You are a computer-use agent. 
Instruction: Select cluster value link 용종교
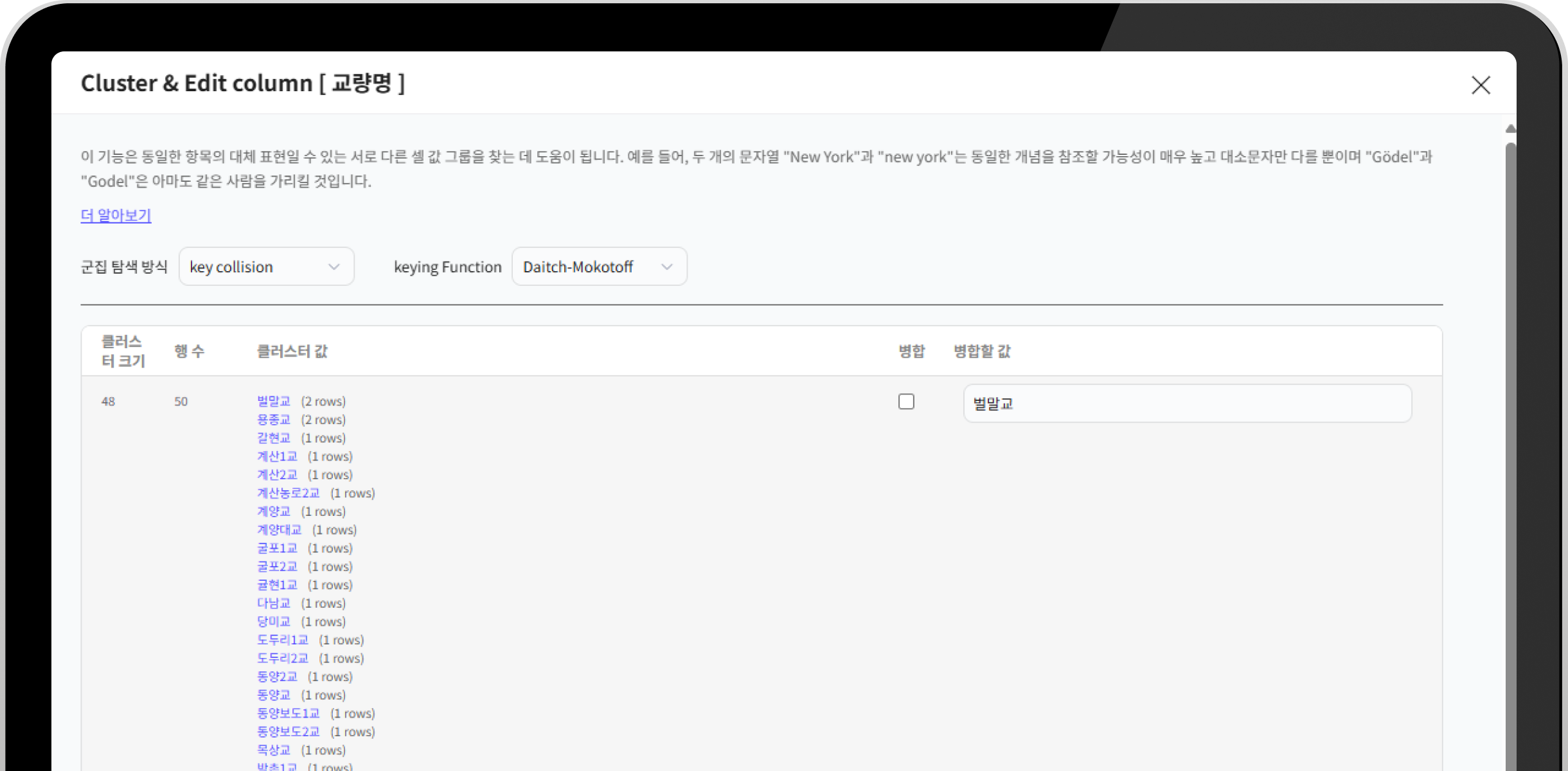[x=274, y=420]
